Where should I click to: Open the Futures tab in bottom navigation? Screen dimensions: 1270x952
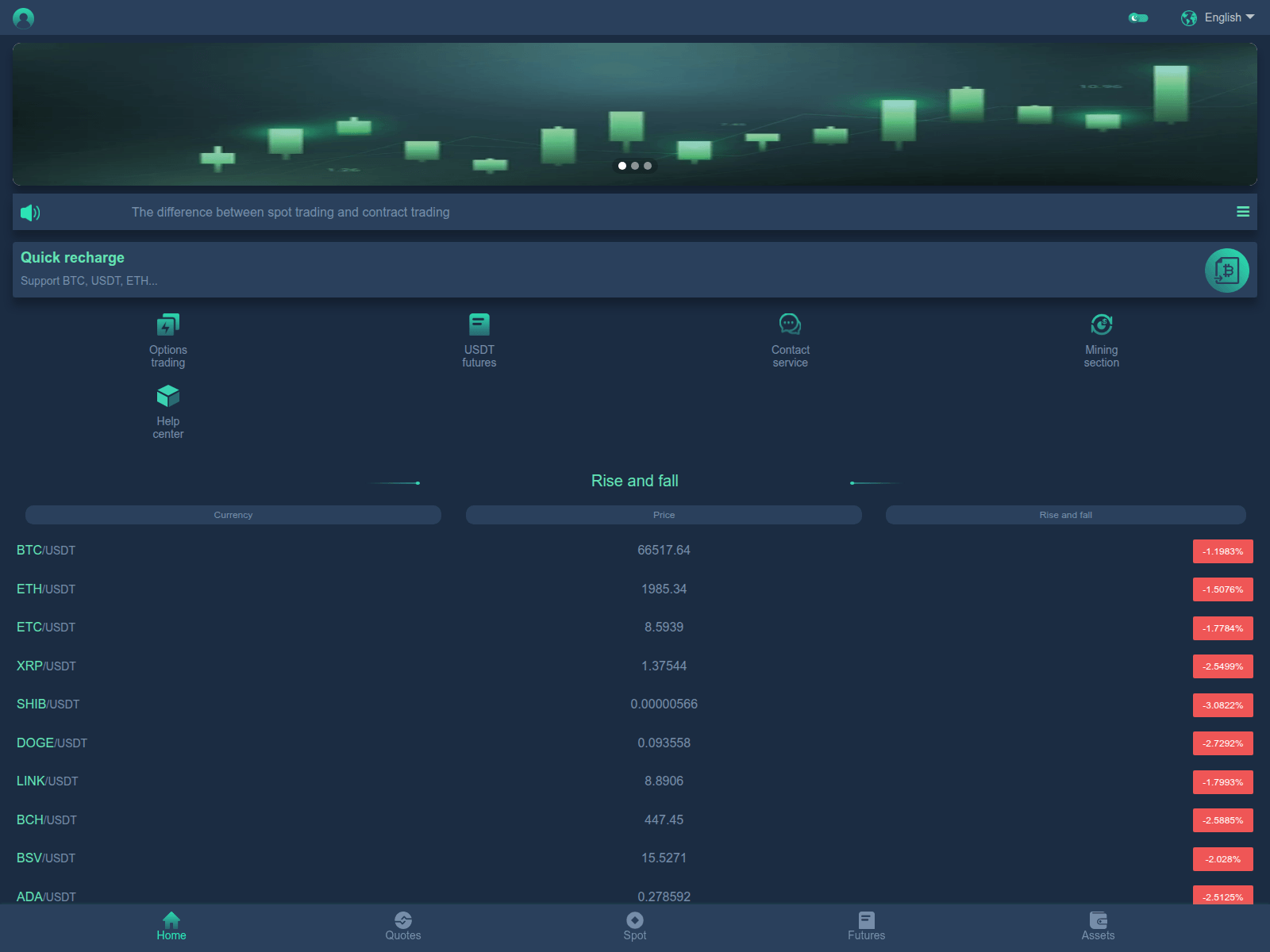[866, 927]
